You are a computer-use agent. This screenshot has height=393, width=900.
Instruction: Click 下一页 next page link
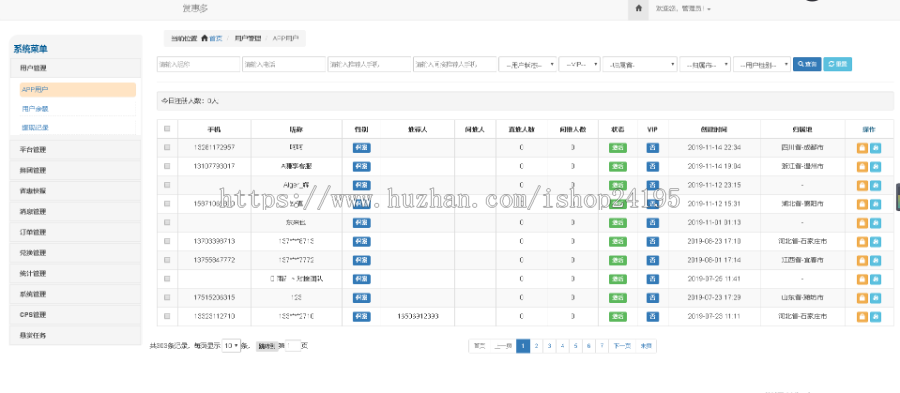[622, 346]
